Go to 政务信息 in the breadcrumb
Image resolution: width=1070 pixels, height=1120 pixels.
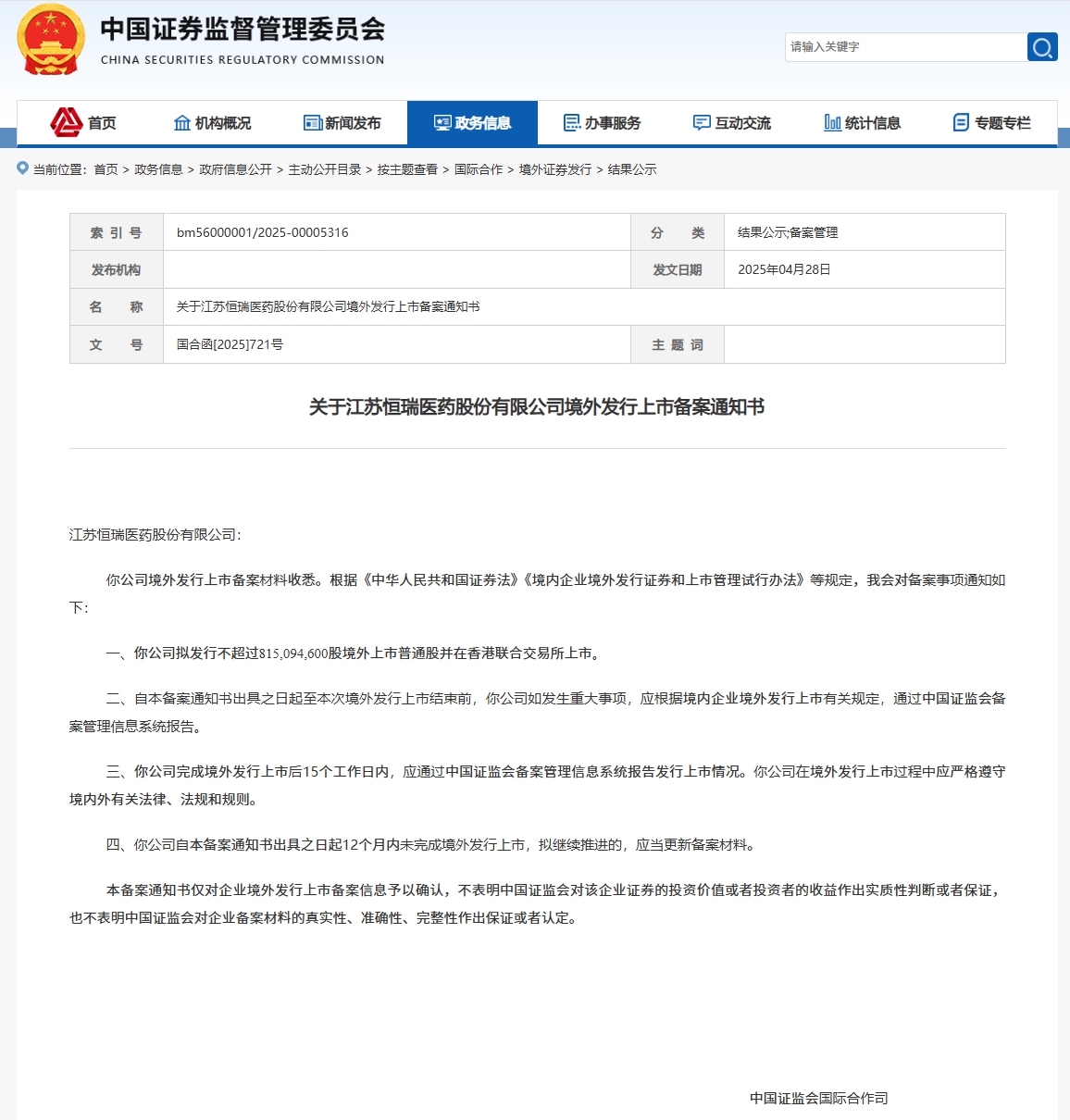click(x=158, y=169)
